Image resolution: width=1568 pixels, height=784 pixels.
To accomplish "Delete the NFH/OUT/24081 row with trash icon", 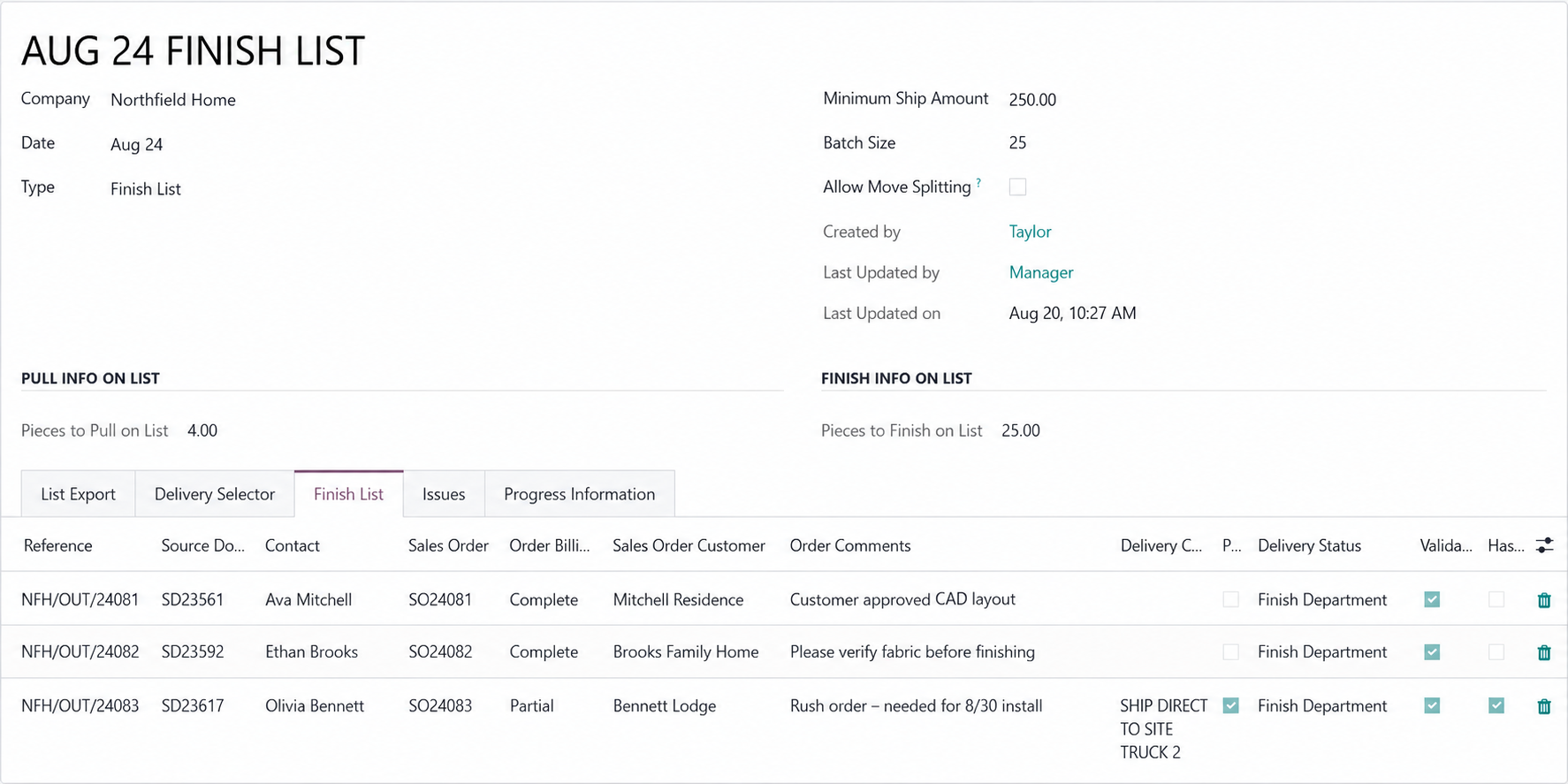I will point(1544,600).
